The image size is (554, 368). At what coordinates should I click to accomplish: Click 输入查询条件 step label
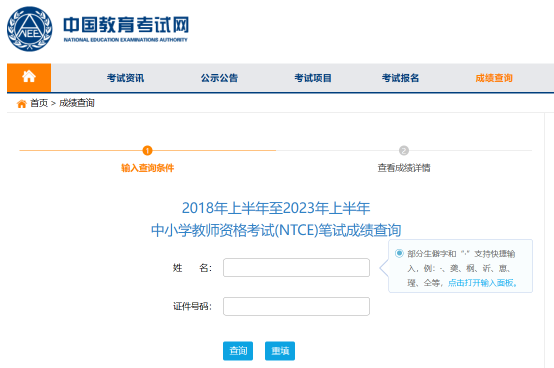(148, 168)
